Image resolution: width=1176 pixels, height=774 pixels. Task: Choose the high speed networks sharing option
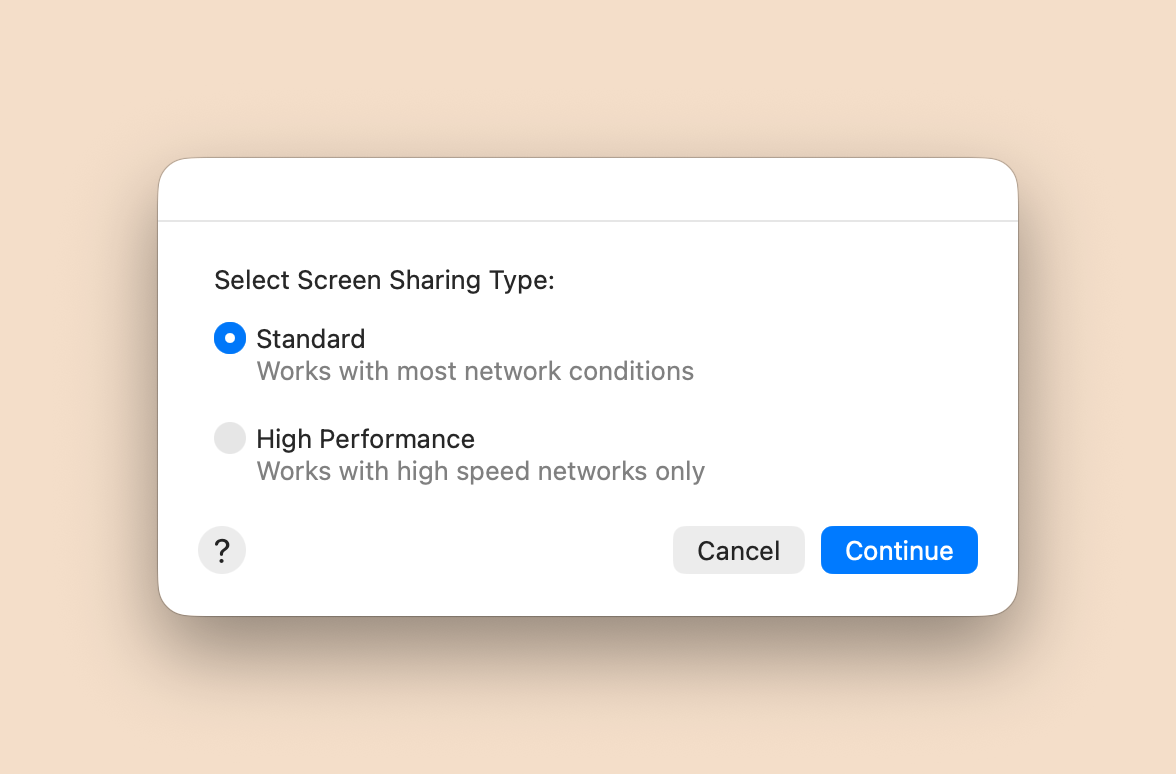(x=230, y=438)
